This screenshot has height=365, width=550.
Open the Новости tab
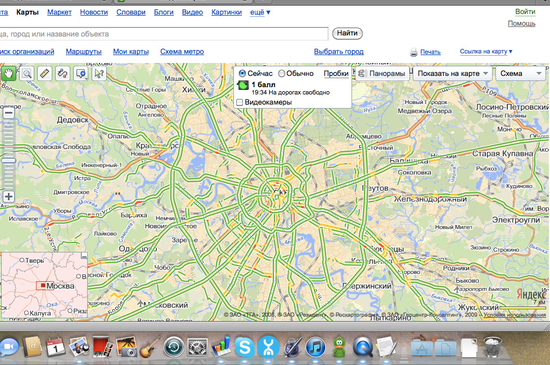coord(94,13)
